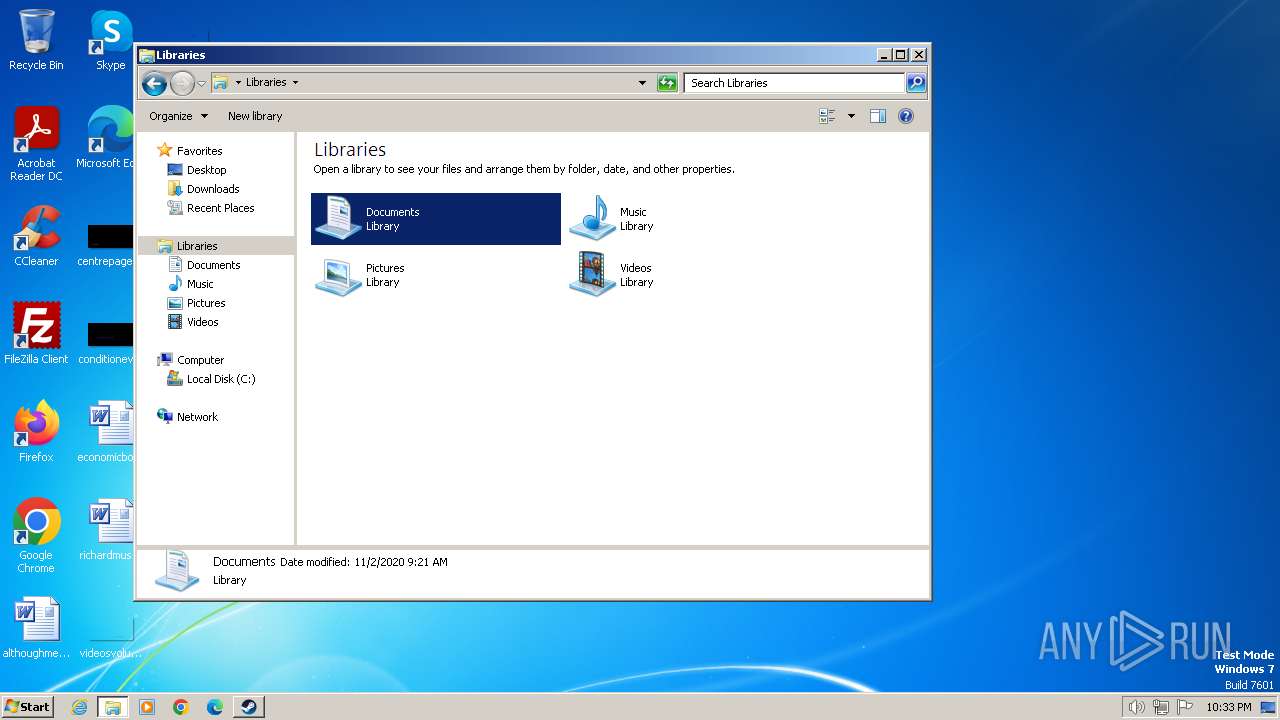This screenshot has width=1280, height=720.
Task: Click the volume speaker tray icon
Action: [x=1136, y=707]
